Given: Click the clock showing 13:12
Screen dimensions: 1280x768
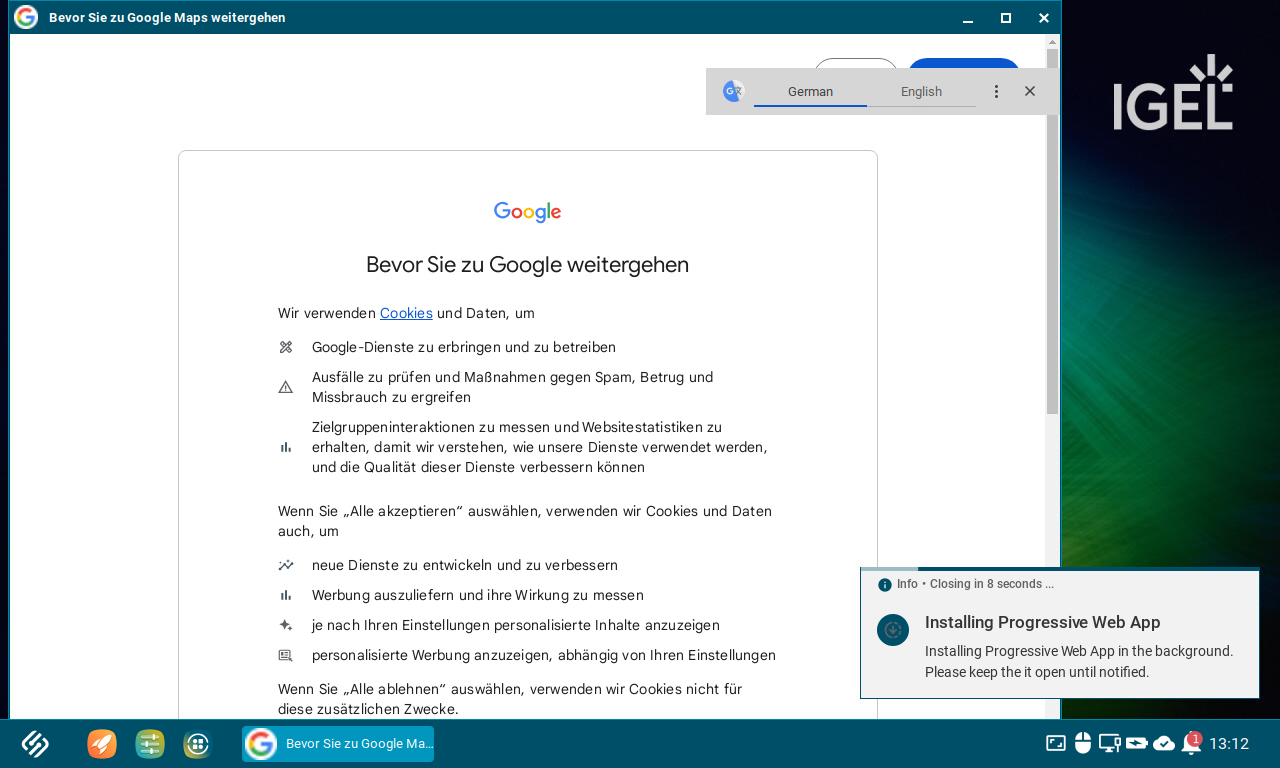Looking at the screenshot, I should 1229,744.
